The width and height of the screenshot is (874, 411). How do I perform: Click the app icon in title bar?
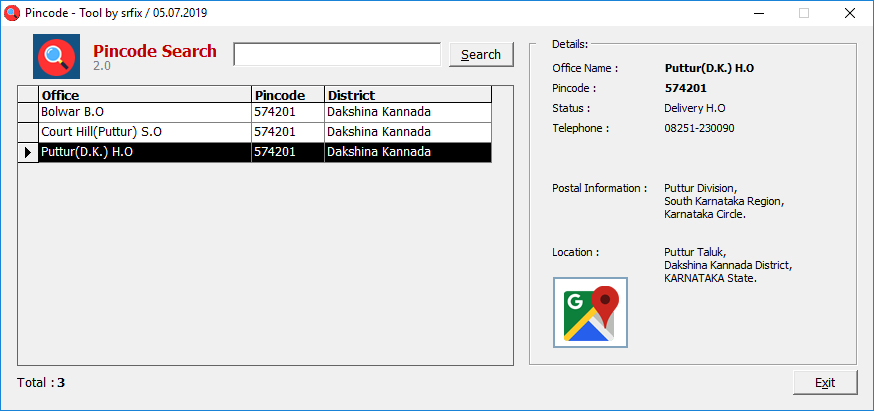(x=12, y=13)
